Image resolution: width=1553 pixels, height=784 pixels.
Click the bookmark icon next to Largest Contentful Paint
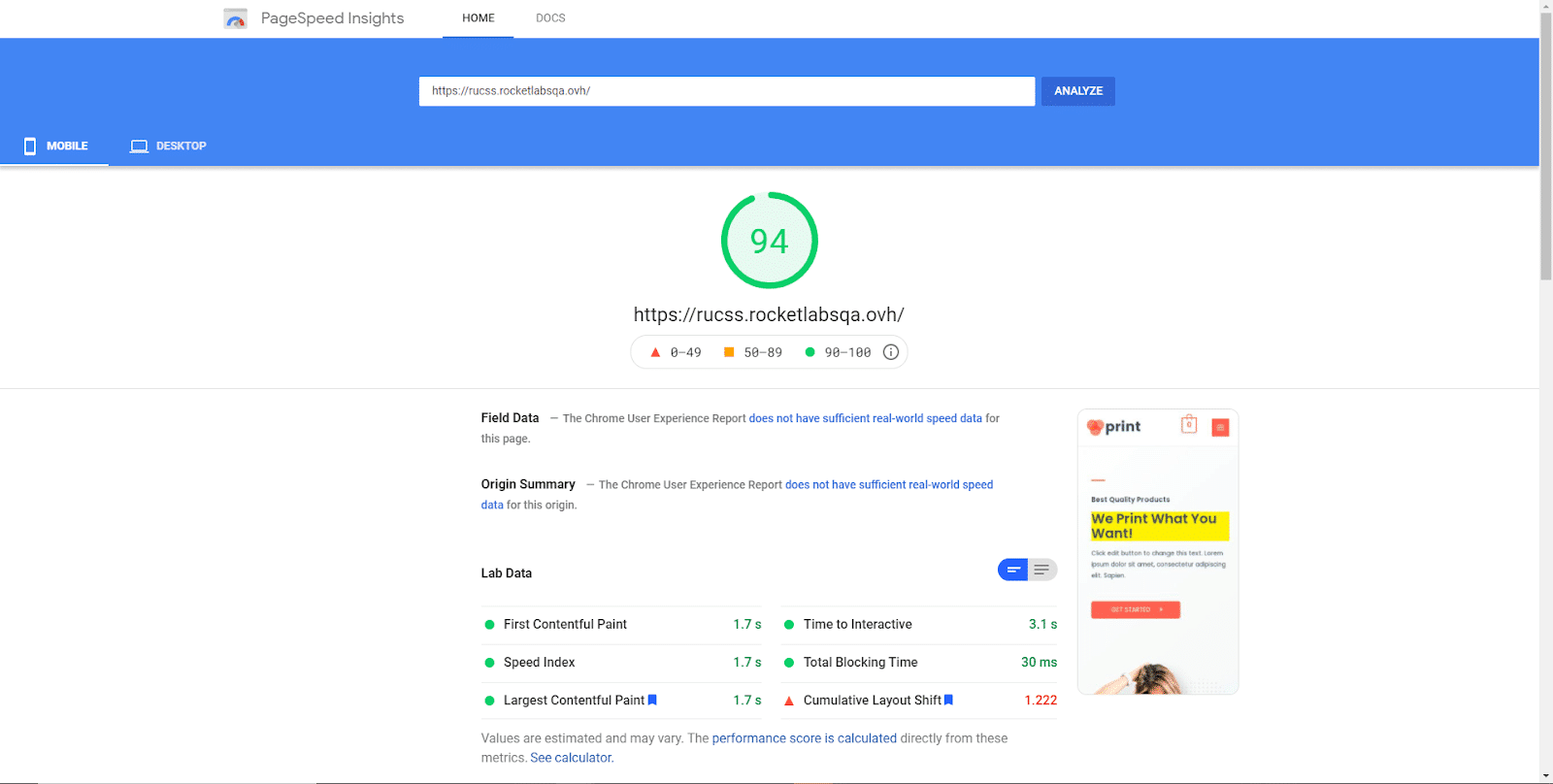(652, 700)
